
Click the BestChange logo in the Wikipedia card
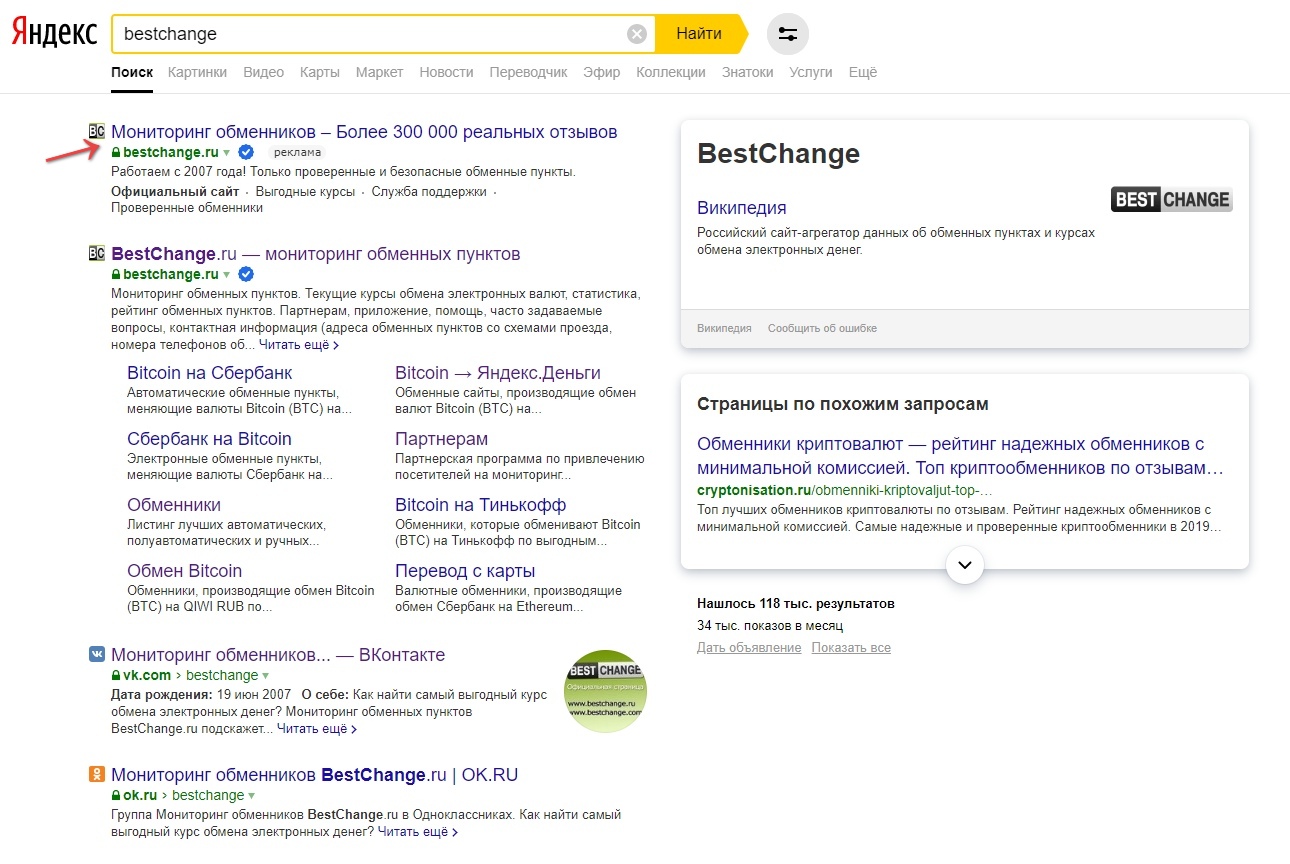pyautogui.click(x=1171, y=199)
